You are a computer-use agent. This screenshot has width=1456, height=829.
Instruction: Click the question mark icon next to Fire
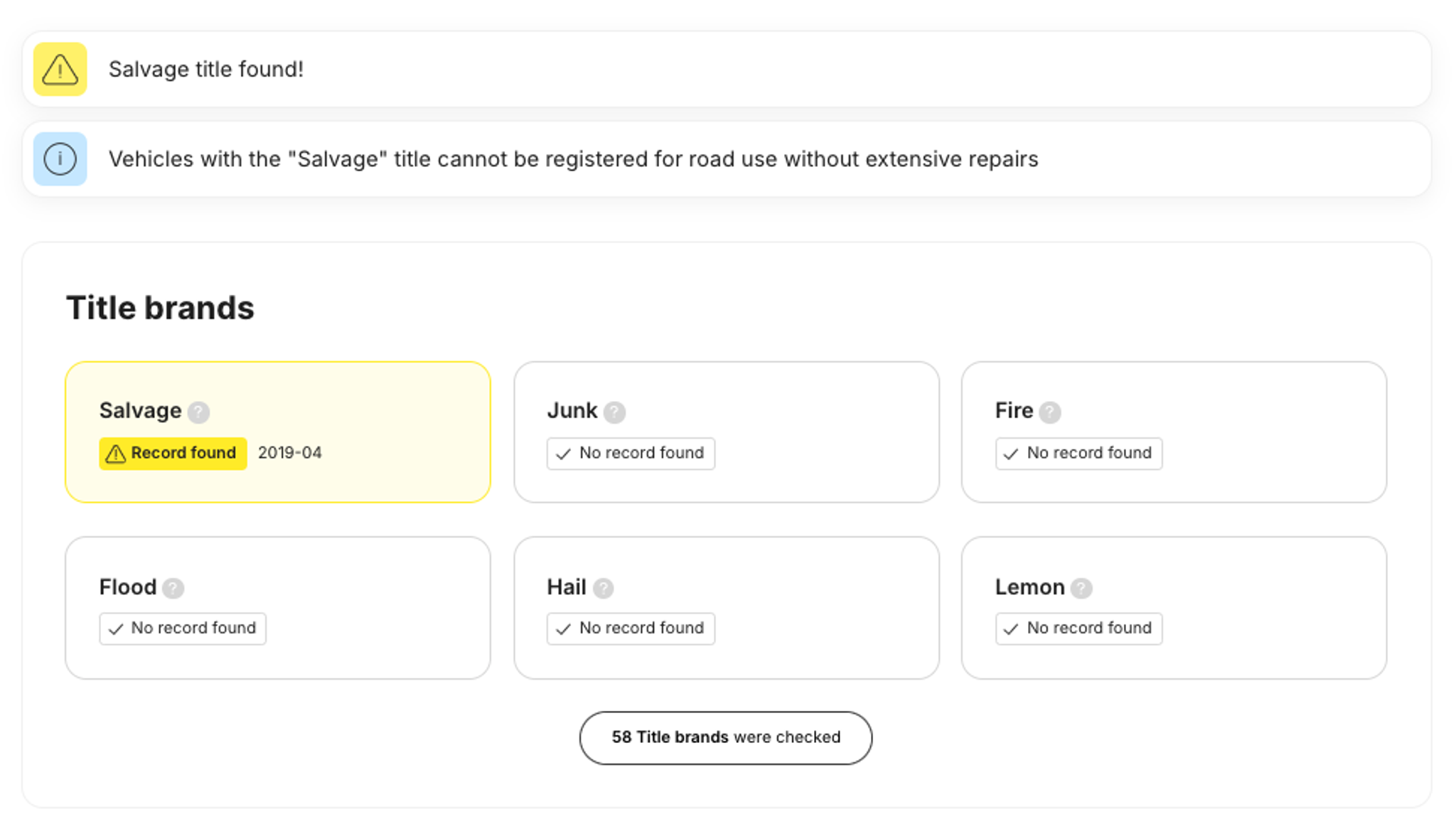point(1049,411)
